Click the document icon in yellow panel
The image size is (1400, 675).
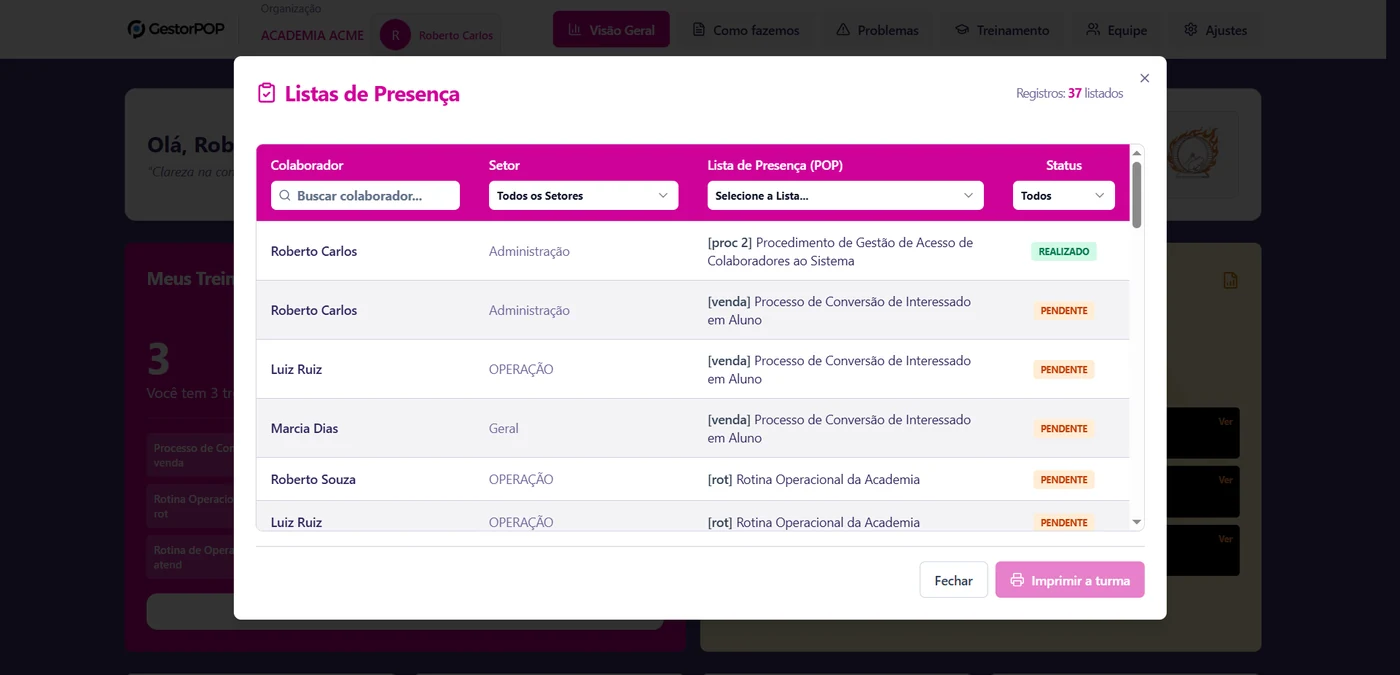tap(1230, 281)
